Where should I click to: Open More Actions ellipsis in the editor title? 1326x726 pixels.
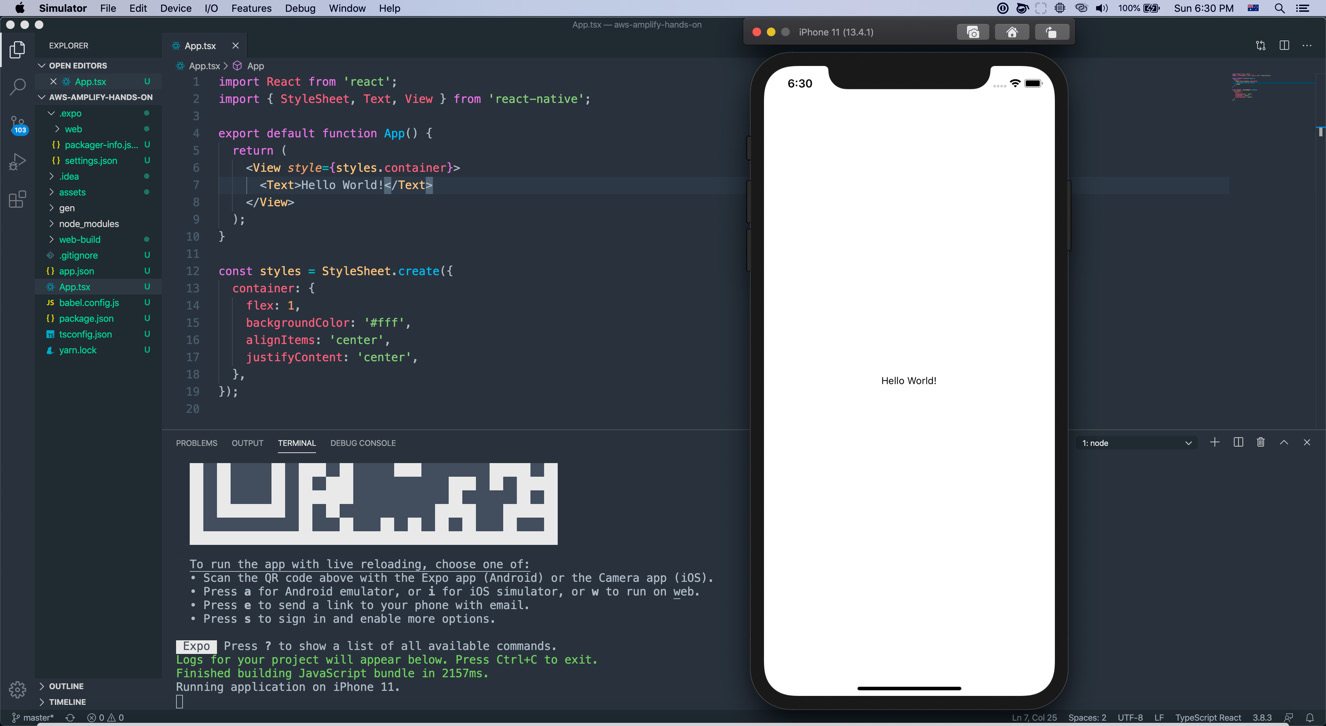(x=1307, y=45)
